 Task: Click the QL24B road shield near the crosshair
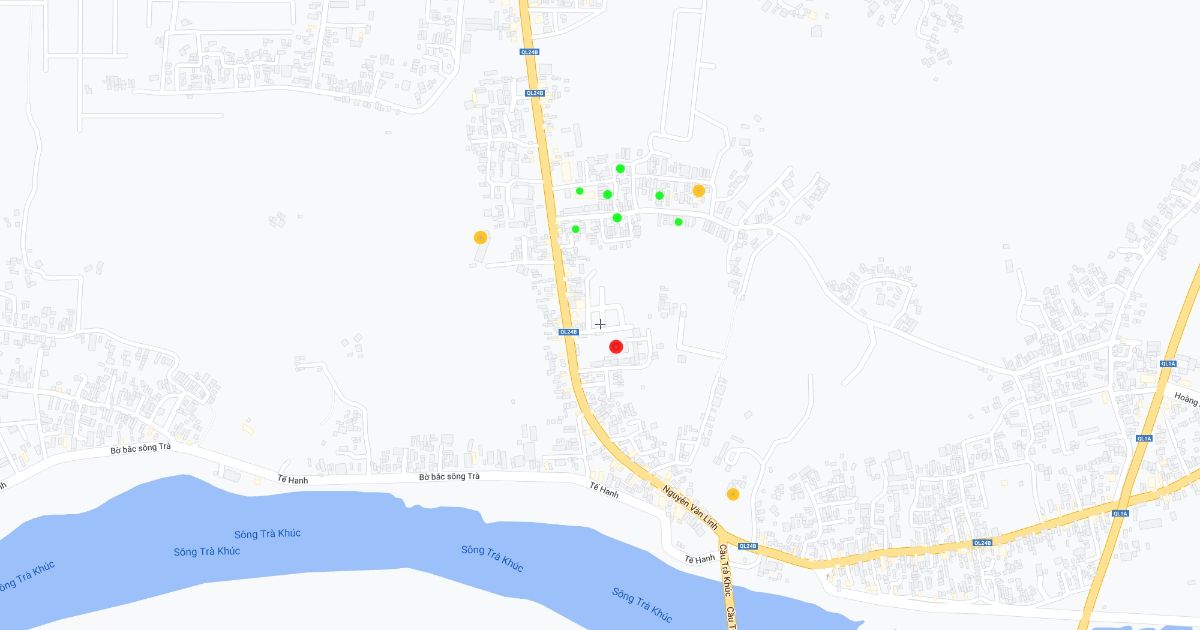click(567, 332)
